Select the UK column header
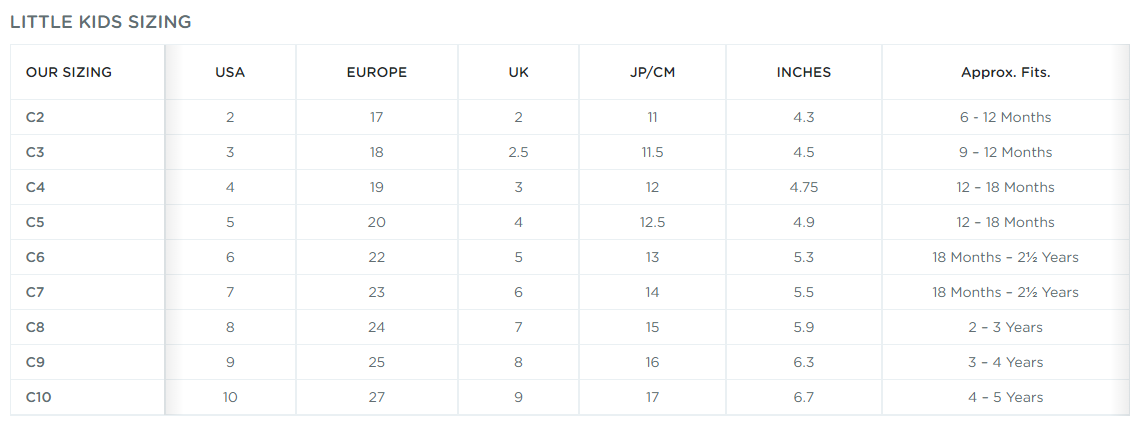Image resolution: width=1142 pixels, height=432 pixels. coord(518,72)
